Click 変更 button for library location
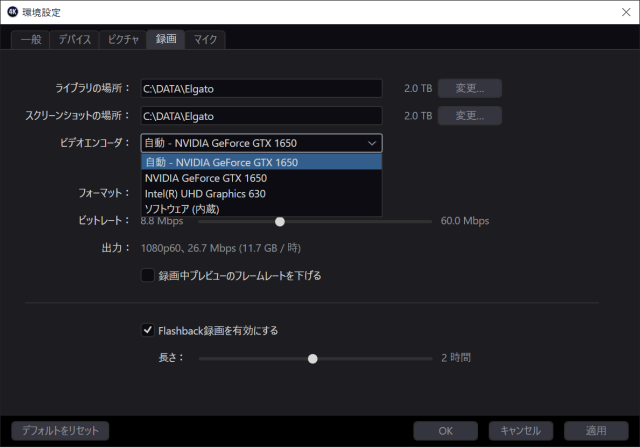 [470, 88]
